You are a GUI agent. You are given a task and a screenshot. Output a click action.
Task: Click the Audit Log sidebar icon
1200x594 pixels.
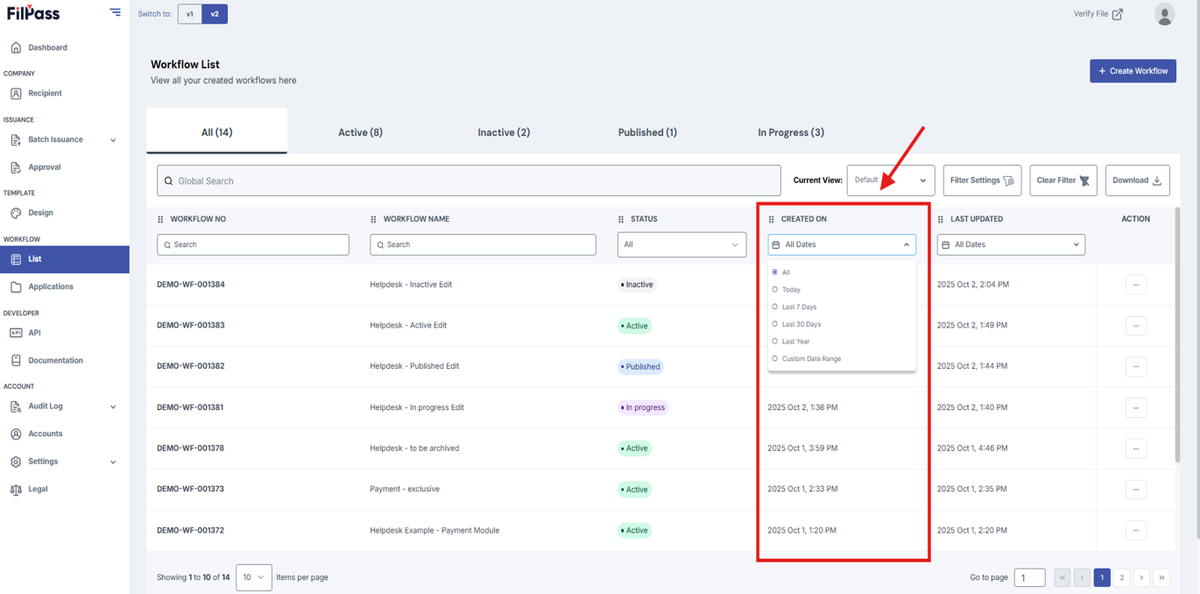[16, 407]
